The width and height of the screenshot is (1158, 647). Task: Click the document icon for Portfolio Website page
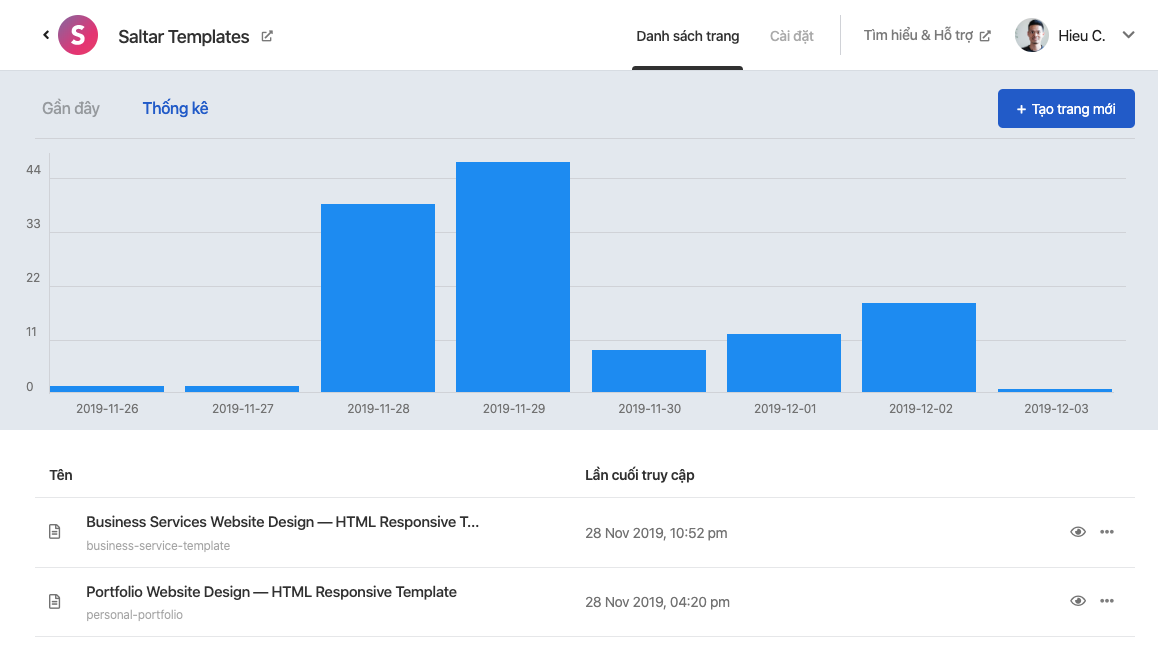(x=55, y=601)
